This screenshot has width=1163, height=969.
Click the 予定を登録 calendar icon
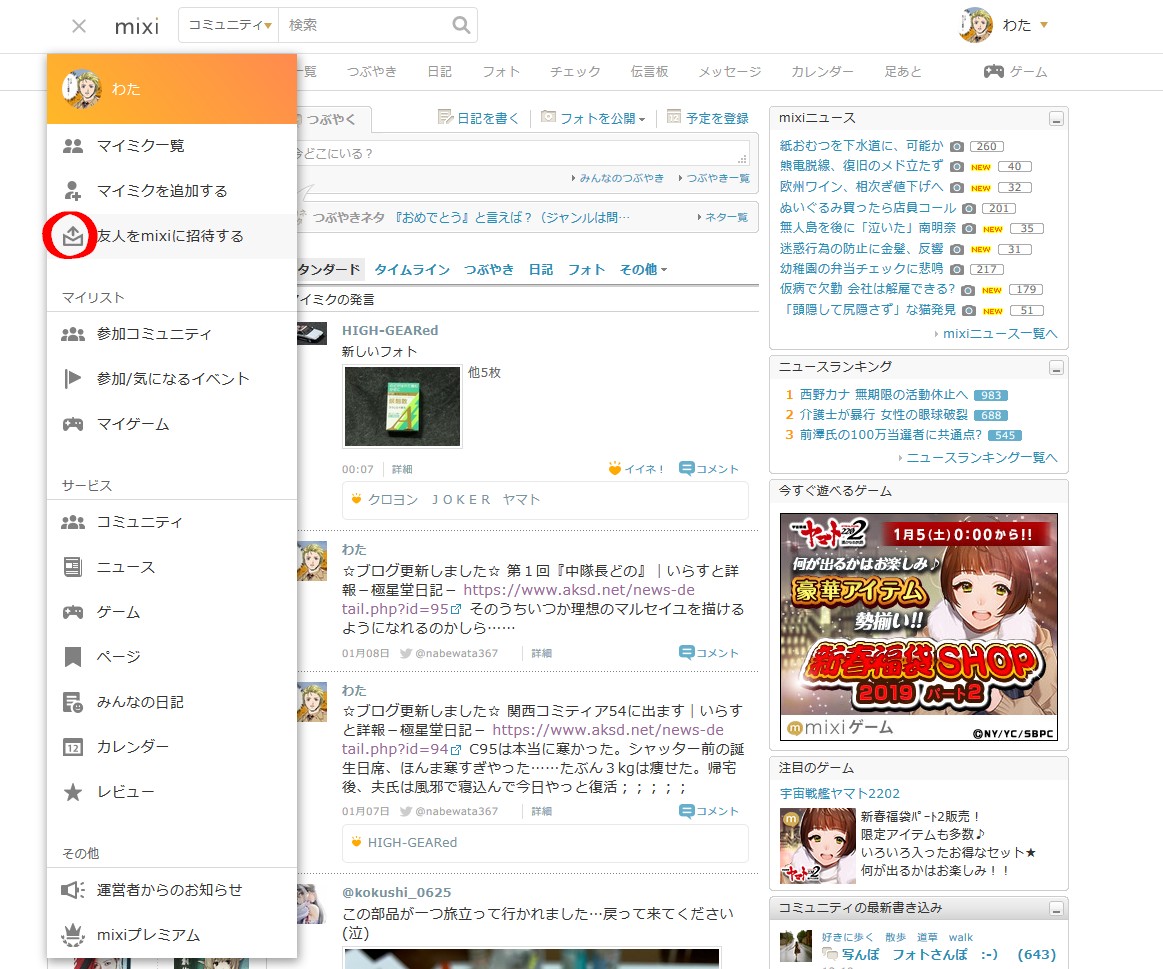pyautogui.click(x=673, y=116)
